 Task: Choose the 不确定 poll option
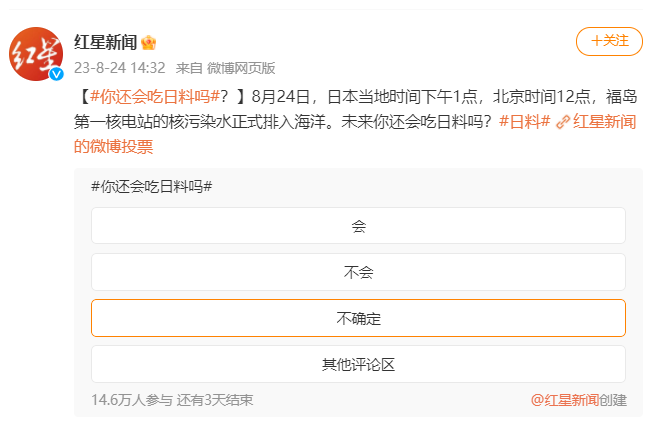[x=358, y=318]
